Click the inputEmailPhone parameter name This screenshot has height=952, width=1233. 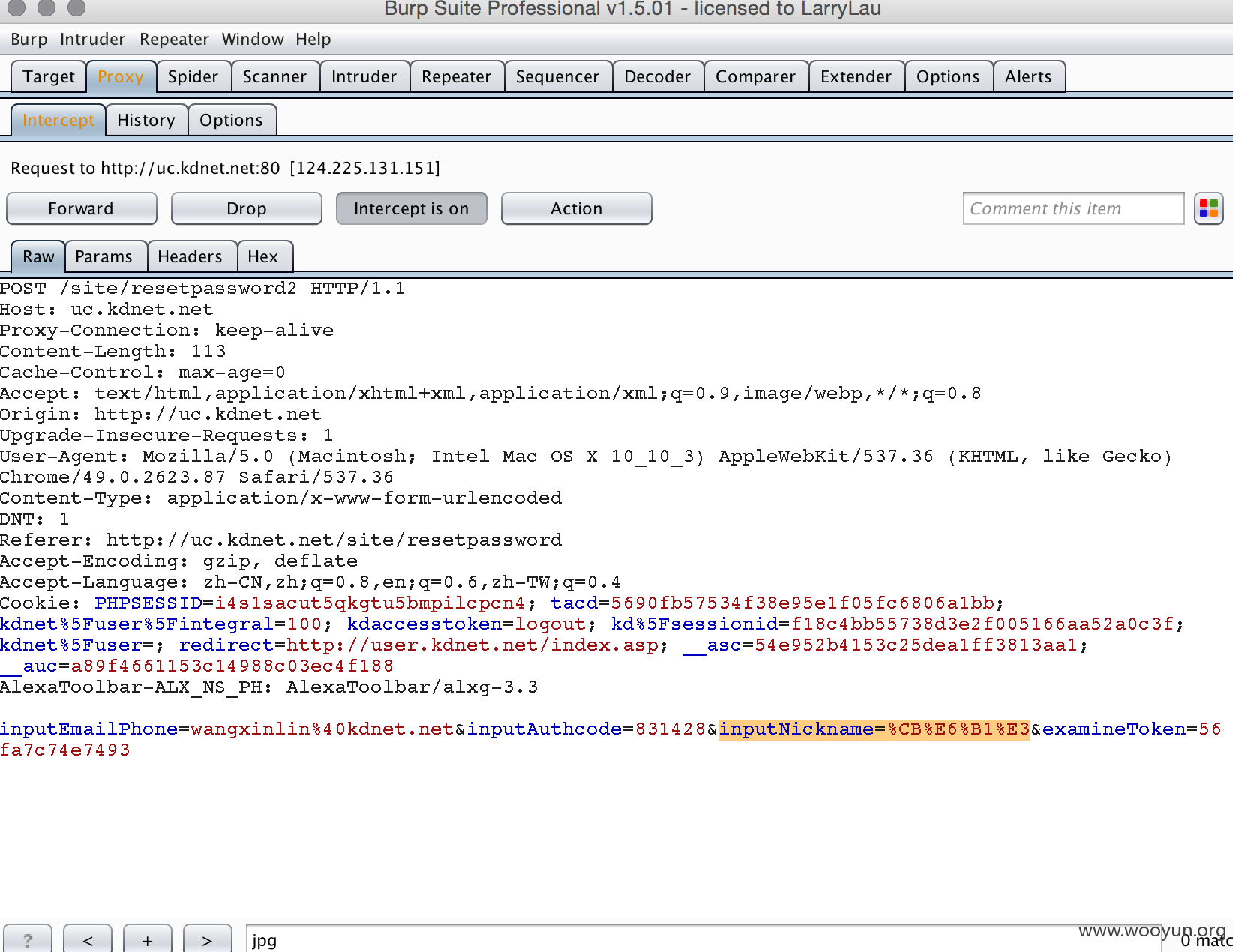[x=89, y=729]
